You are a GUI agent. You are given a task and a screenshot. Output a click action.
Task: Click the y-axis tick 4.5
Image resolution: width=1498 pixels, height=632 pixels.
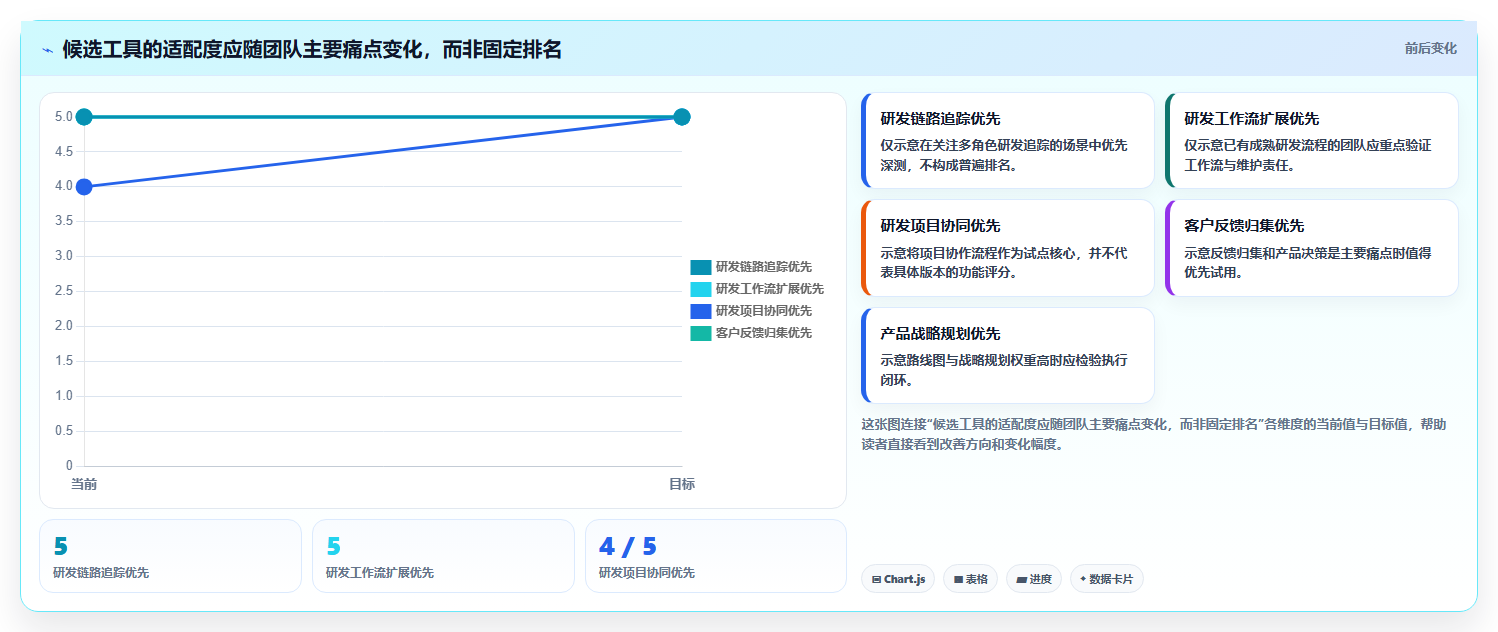tap(63, 151)
